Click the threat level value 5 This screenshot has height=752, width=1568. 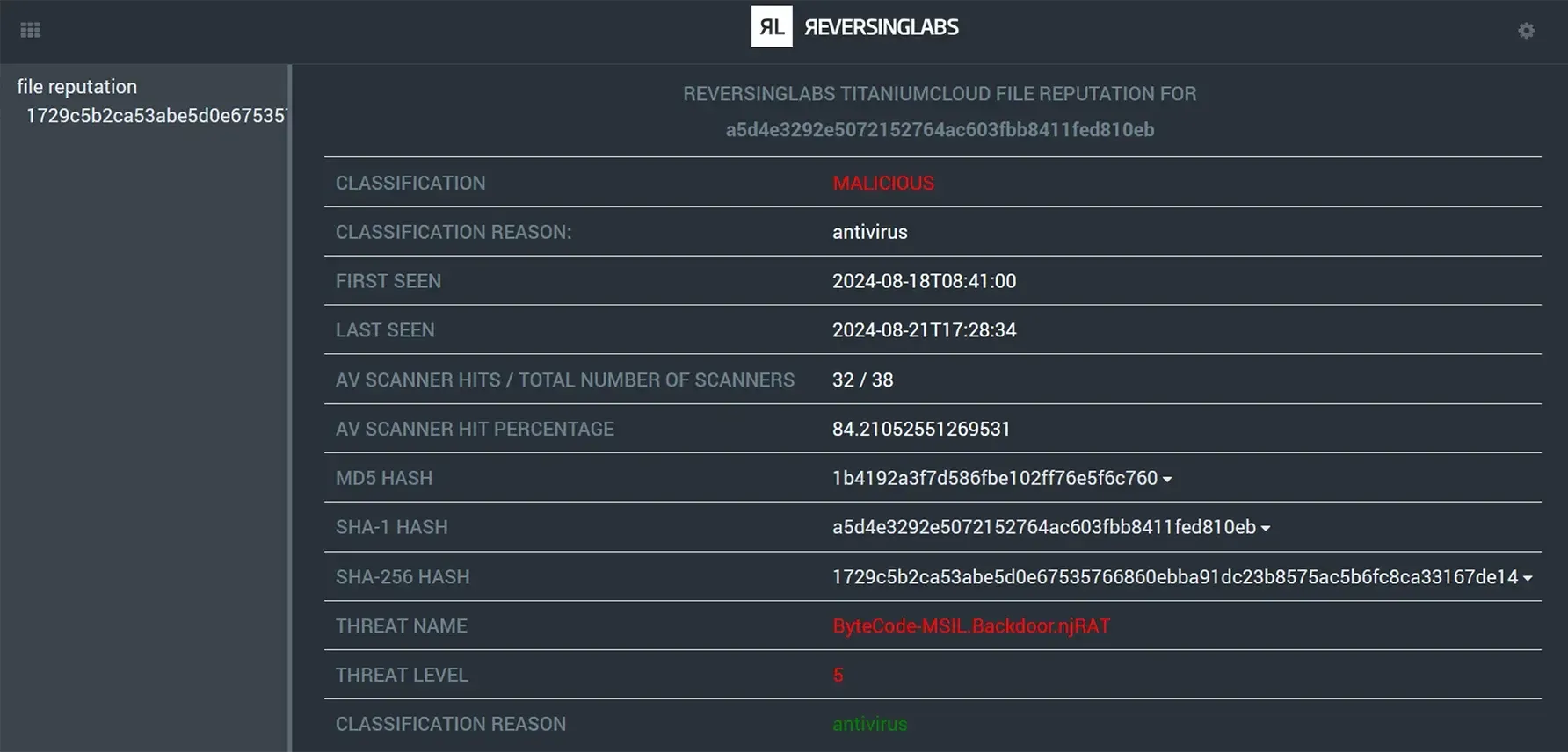(x=838, y=675)
